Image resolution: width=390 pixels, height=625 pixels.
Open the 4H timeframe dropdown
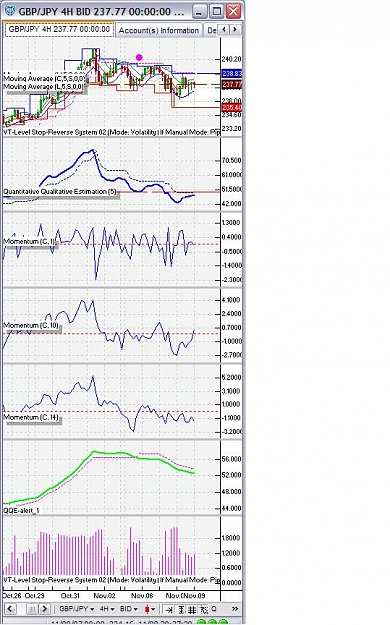click(x=107, y=609)
